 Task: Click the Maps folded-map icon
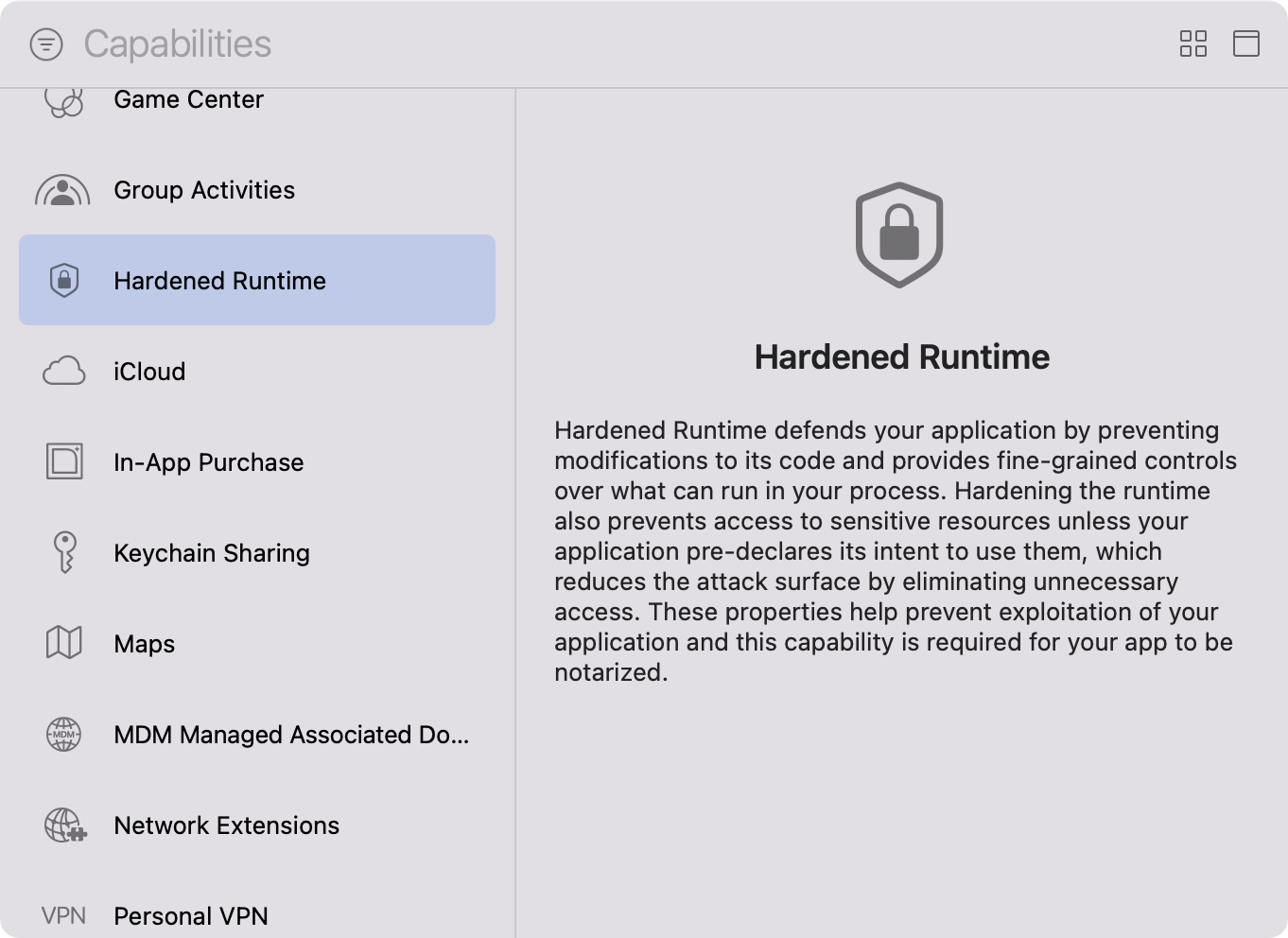click(64, 643)
